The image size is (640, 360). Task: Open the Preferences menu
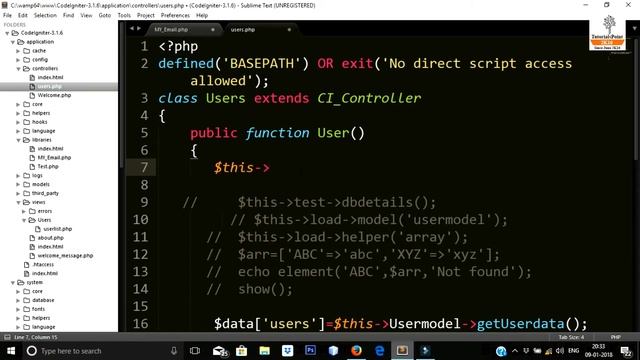click(175, 16)
